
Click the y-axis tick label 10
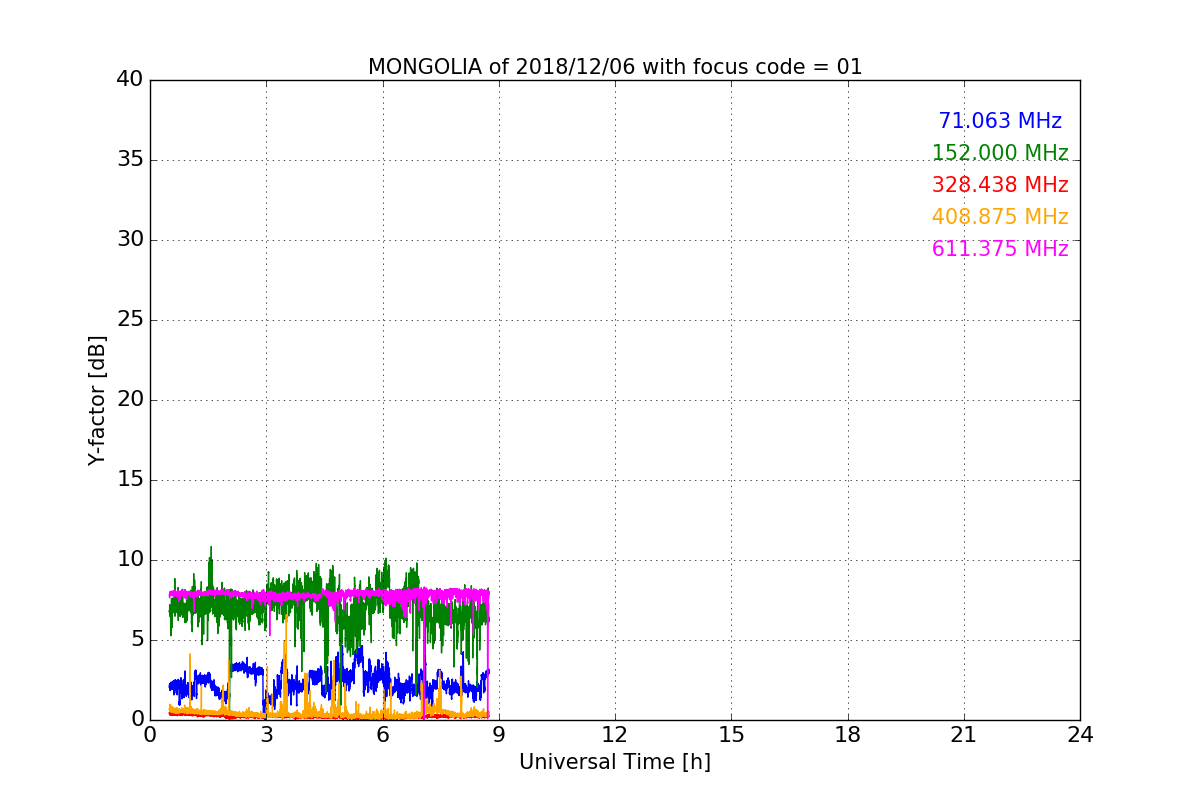coord(130,560)
